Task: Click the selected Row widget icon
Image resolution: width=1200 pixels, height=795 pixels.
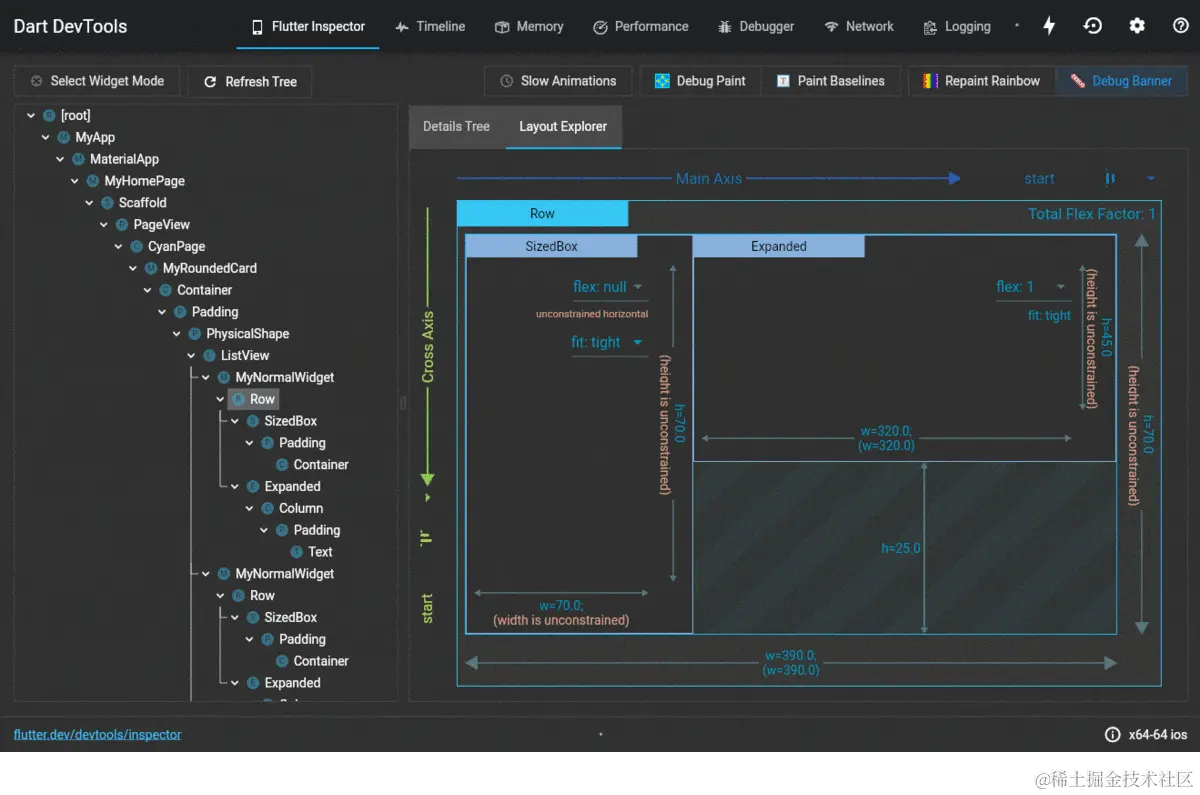Action: [238, 399]
